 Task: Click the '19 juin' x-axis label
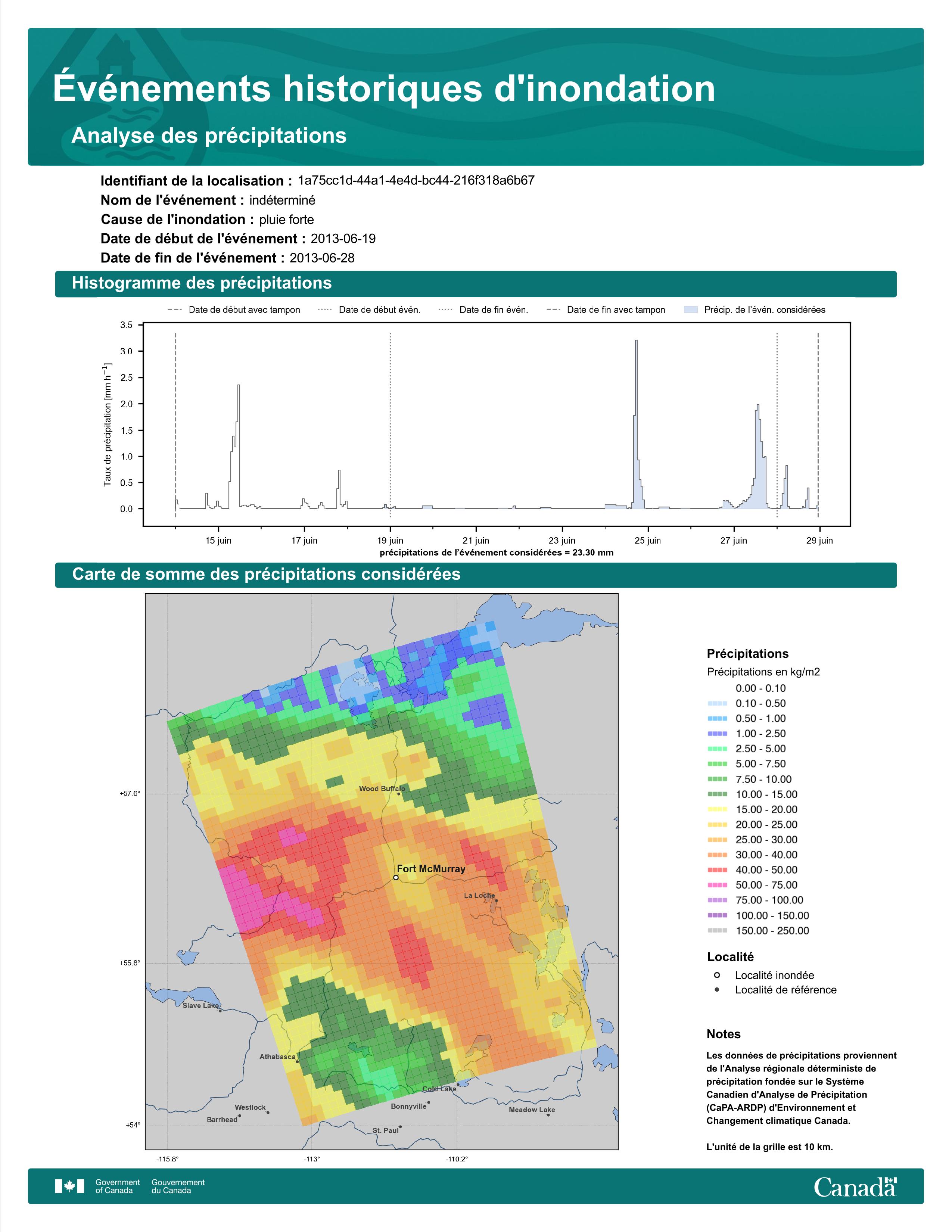(x=390, y=541)
